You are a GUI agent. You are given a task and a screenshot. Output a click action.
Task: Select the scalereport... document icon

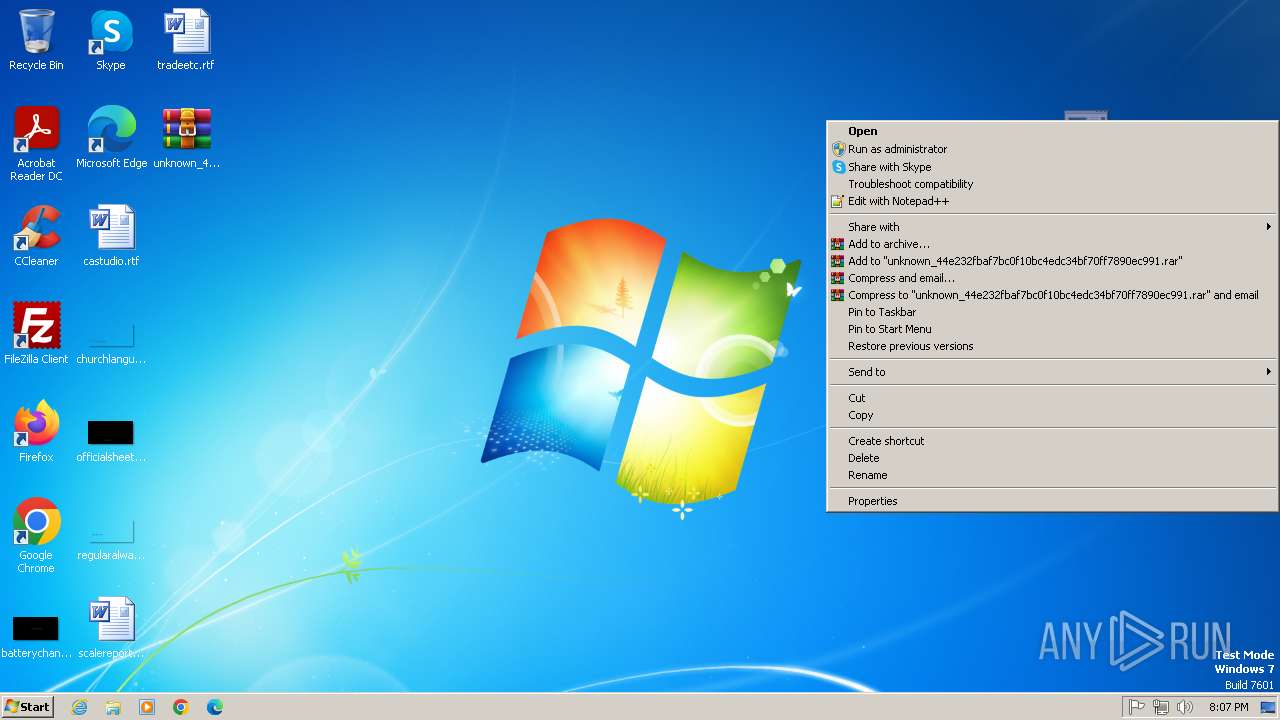click(x=111, y=628)
